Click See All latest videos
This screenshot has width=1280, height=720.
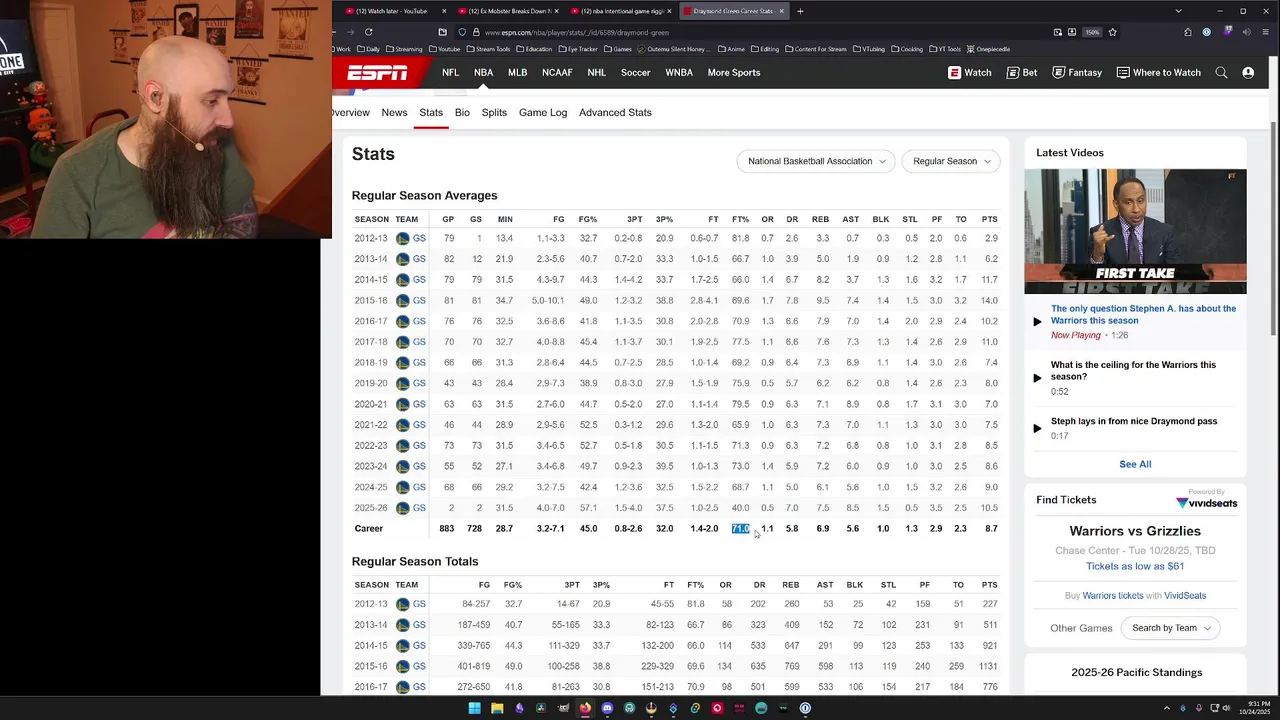click(x=1135, y=464)
